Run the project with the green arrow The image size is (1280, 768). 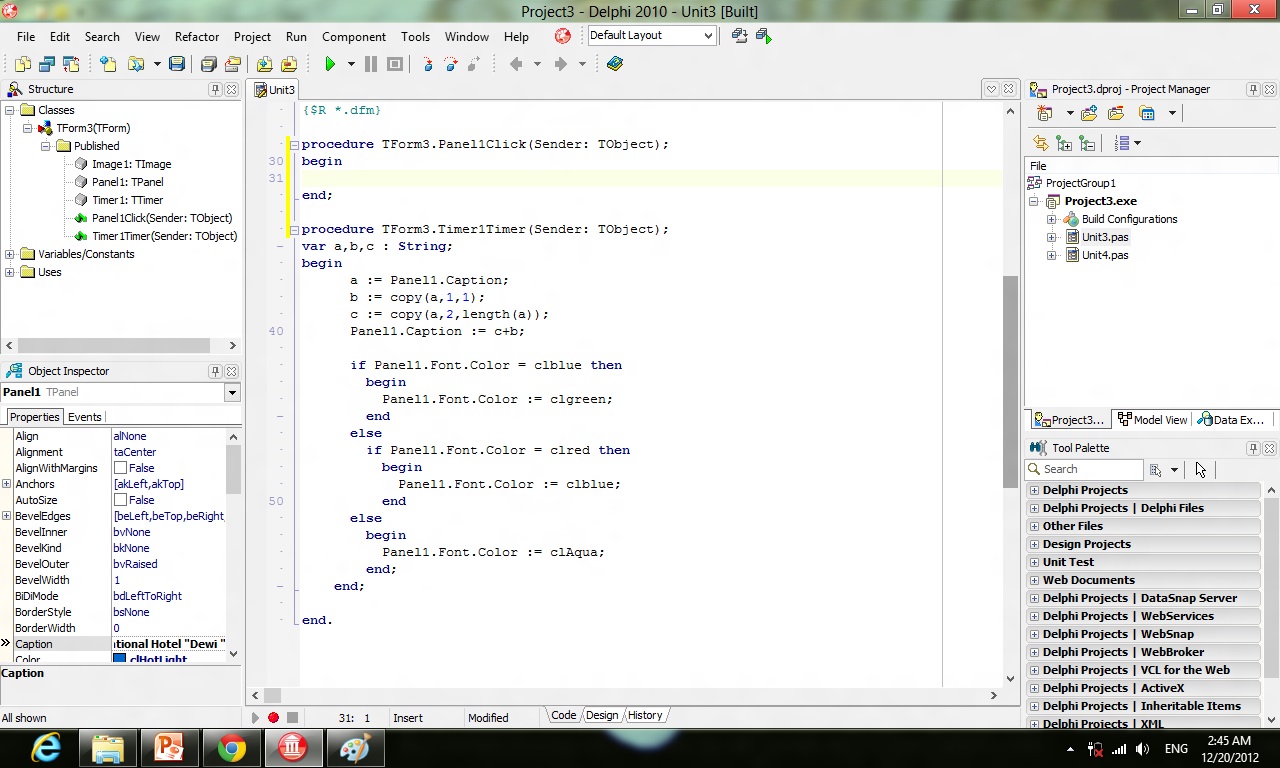point(330,64)
